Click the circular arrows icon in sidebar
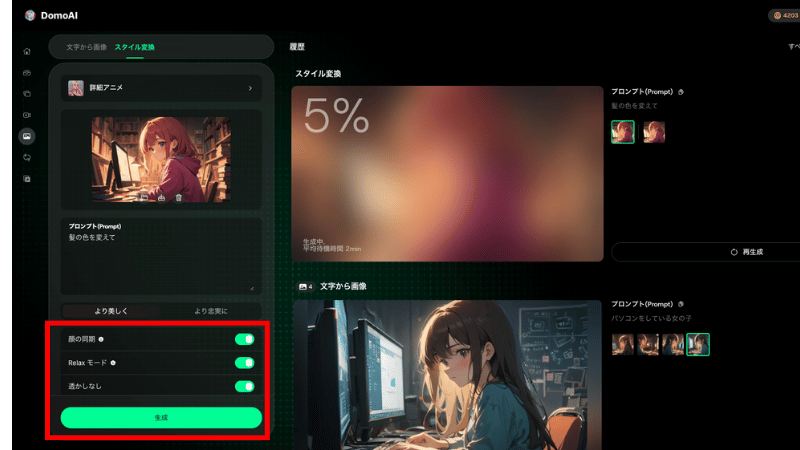 (x=27, y=157)
